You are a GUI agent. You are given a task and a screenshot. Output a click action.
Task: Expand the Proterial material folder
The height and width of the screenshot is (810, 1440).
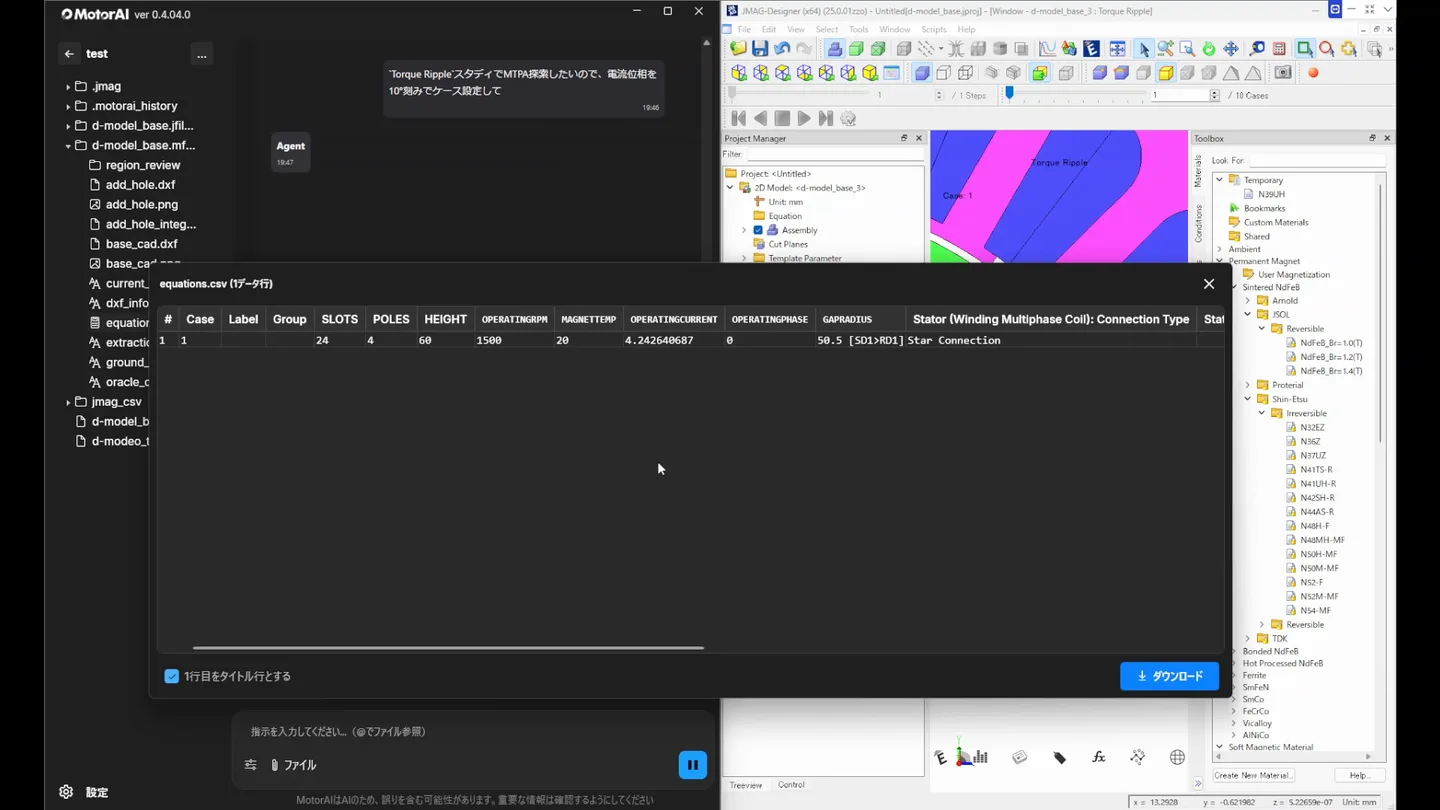1248,385
